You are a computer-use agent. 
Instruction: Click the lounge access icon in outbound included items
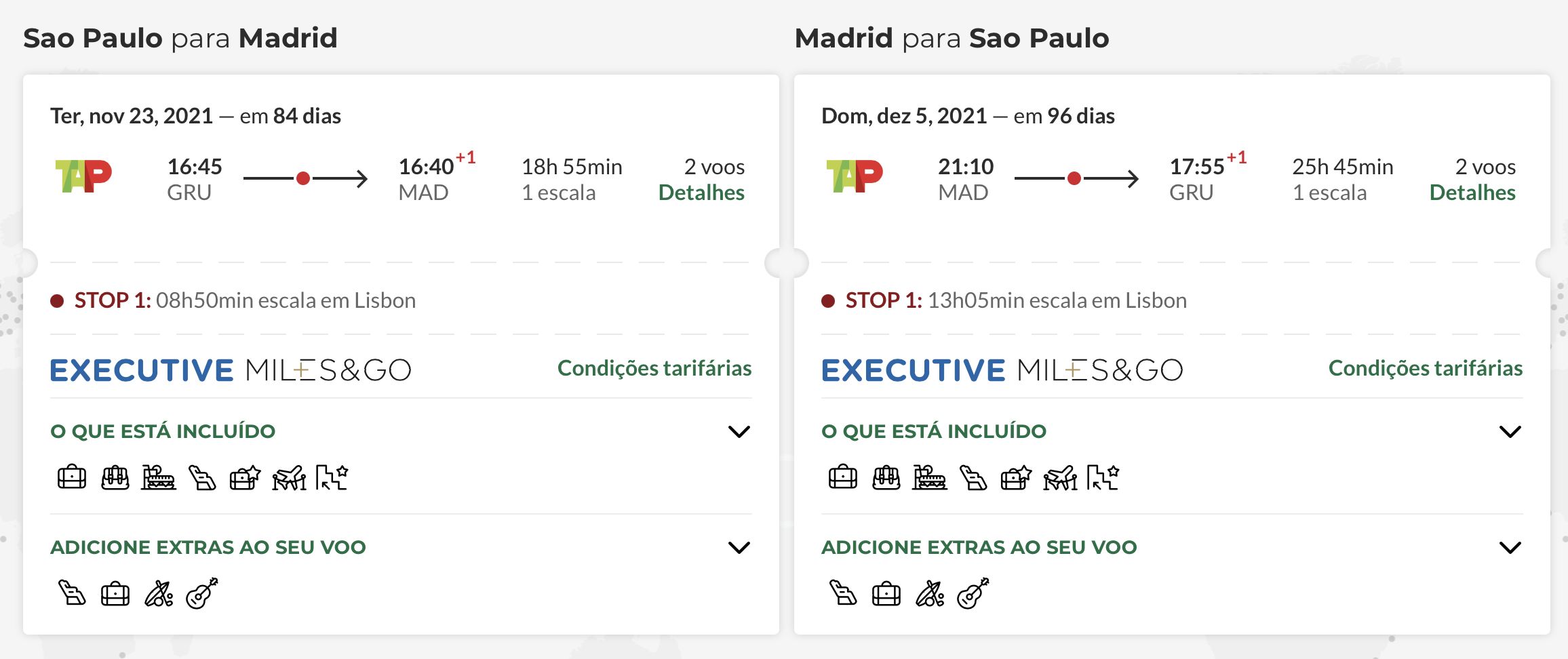point(159,477)
